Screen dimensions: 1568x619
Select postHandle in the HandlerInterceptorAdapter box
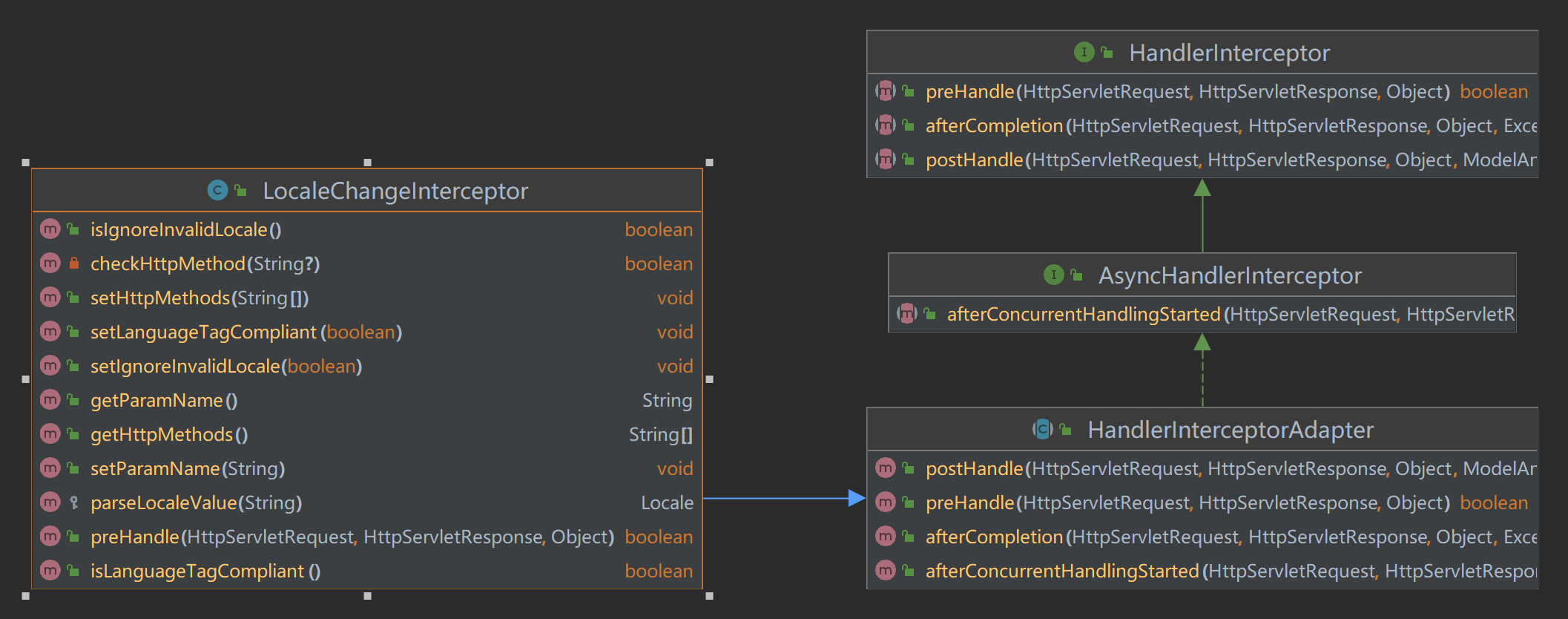click(974, 469)
